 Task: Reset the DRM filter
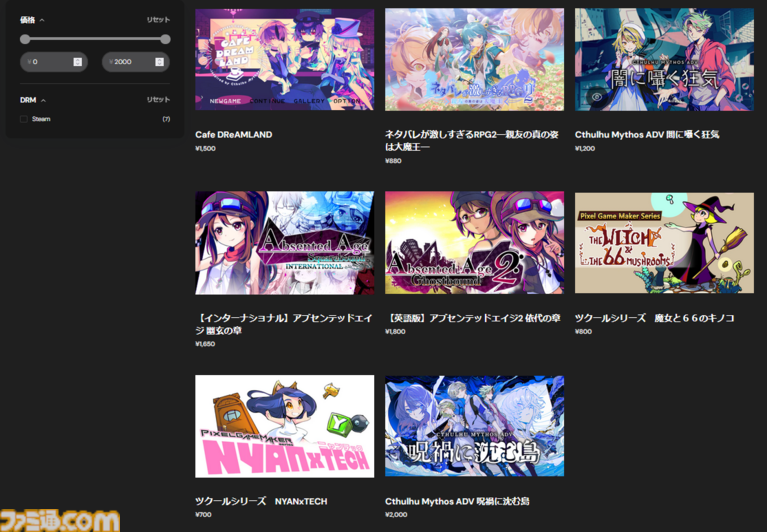(158, 99)
